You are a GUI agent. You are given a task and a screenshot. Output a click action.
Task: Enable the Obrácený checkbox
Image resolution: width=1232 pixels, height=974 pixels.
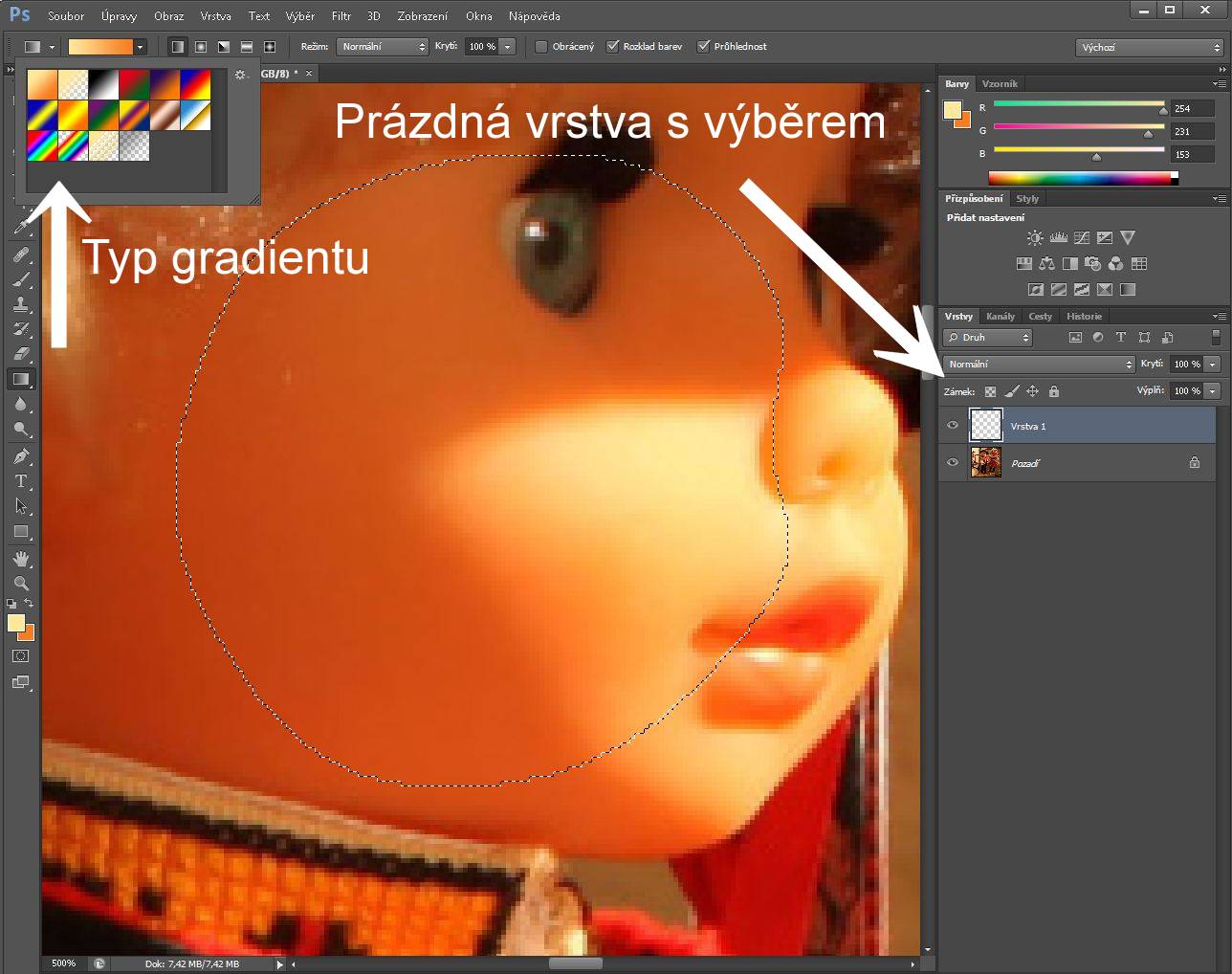tap(541, 47)
